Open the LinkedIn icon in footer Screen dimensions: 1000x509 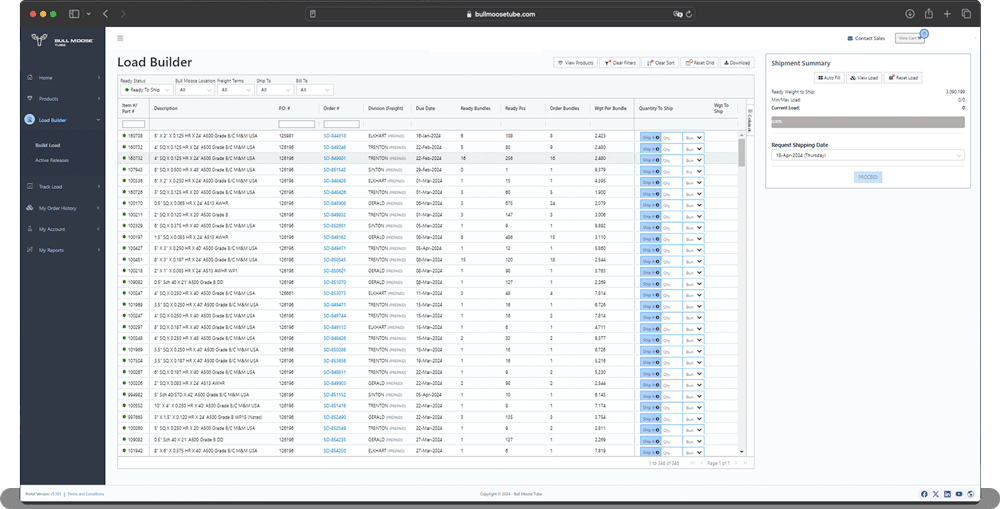(947, 494)
